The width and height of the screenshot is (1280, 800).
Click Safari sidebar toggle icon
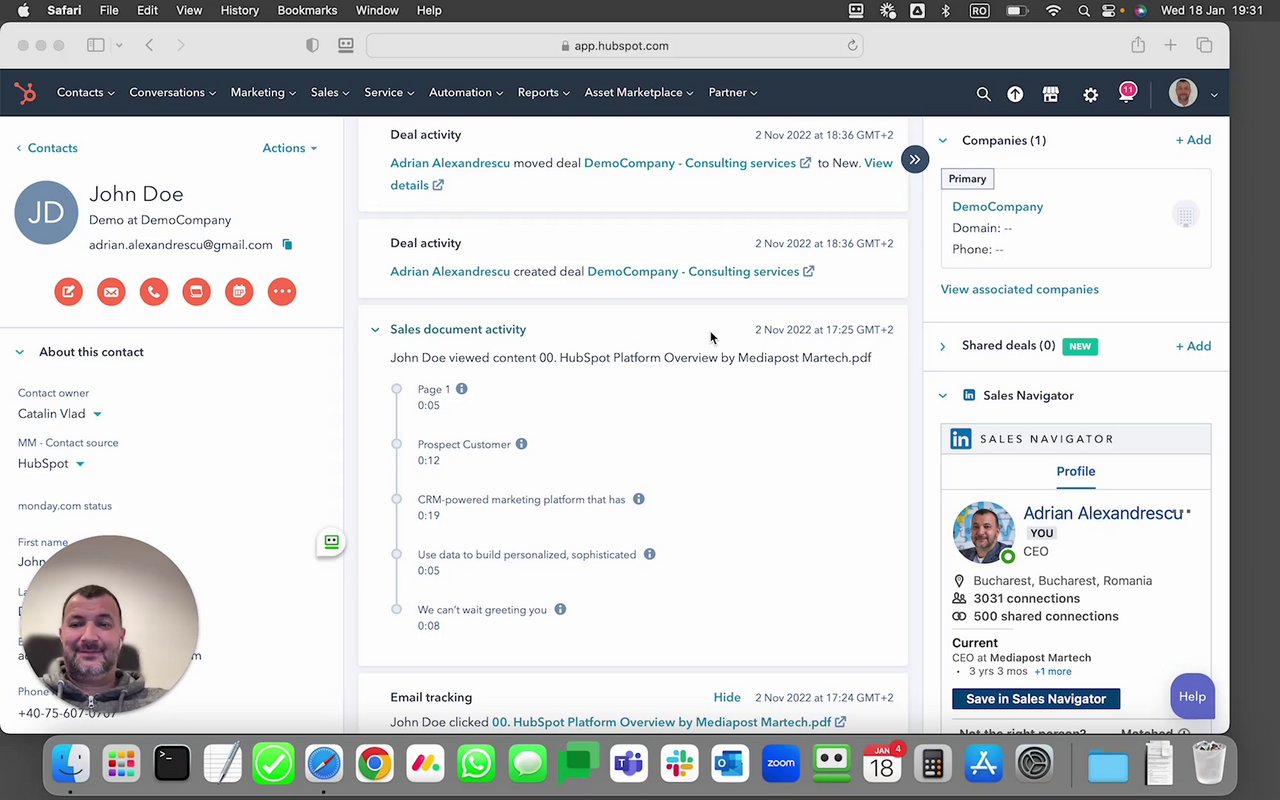pyautogui.click(x=96, y=45)
